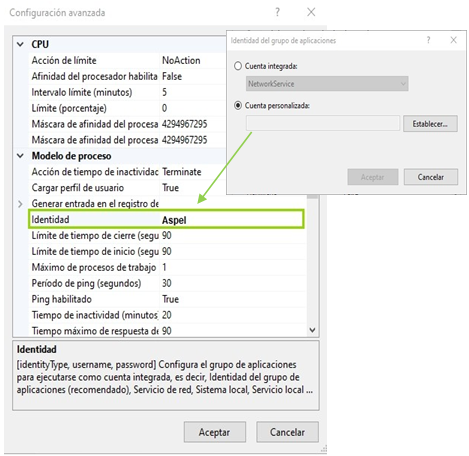
Task: Select Tiempo máximo de respuesta row
Action: (167, 331)
